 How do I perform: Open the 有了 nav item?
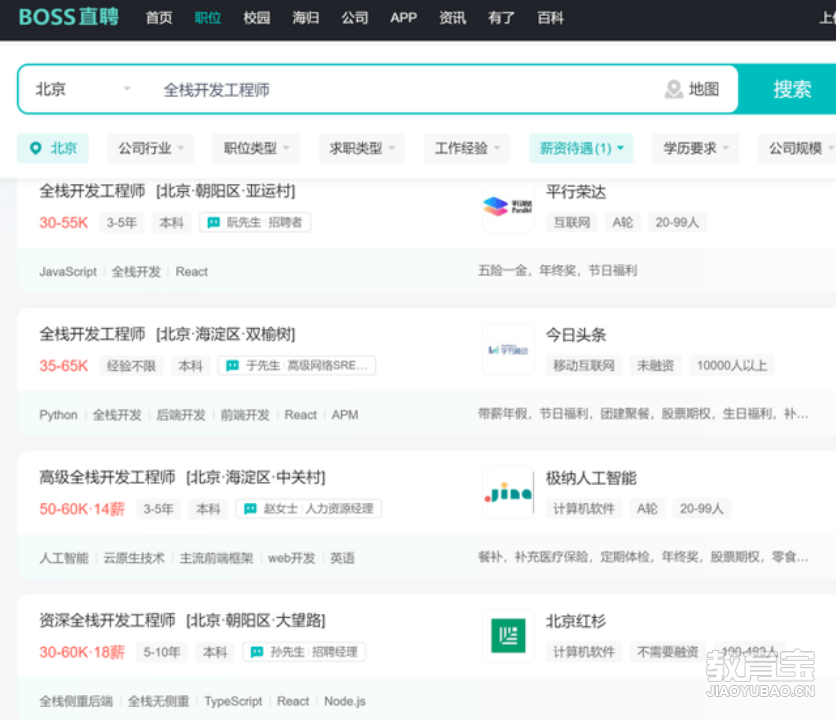tap(501, 18)
